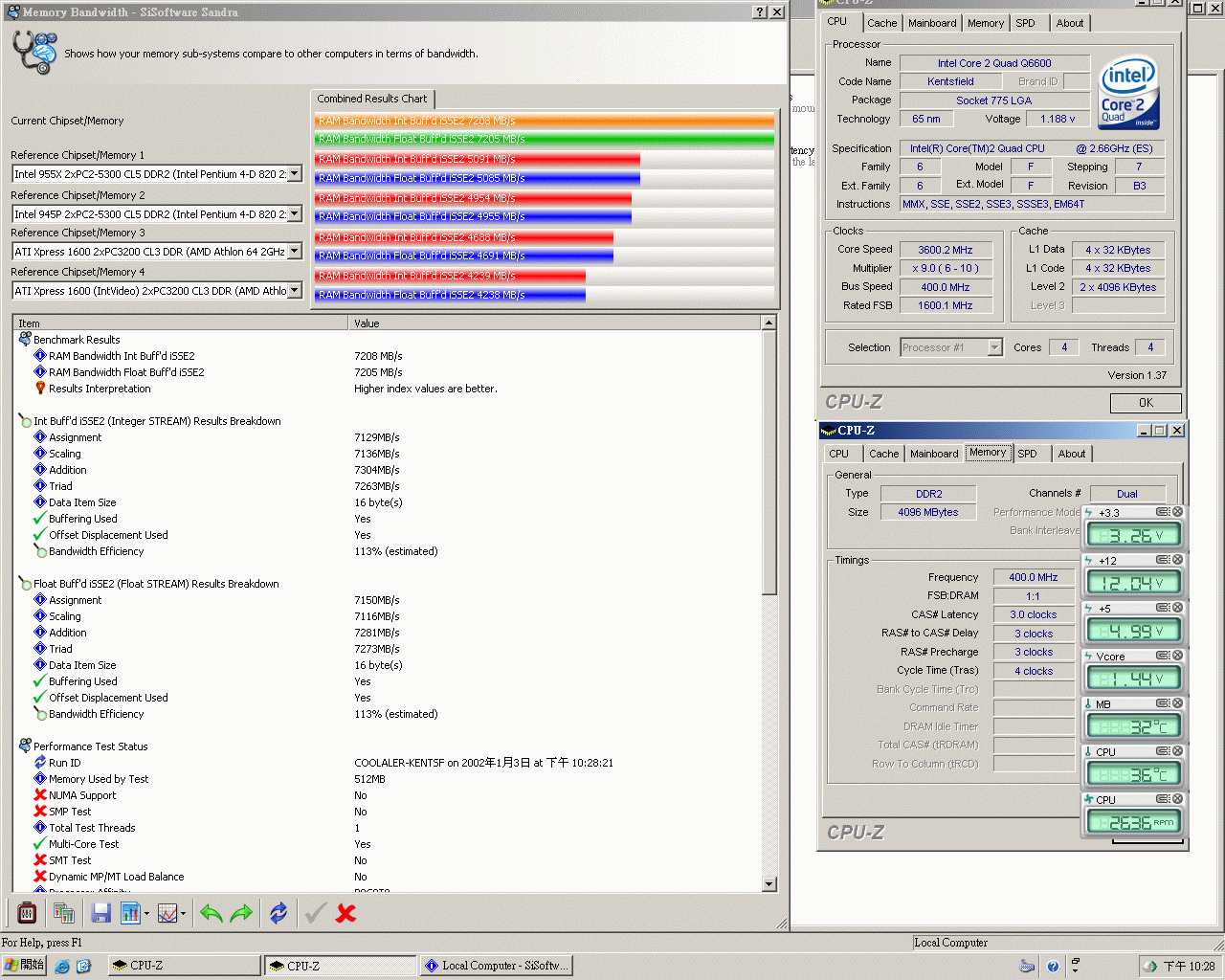The height and width of the screenshot is (980, 1225).
Task: Open Reference Chipset/Memory 3 dropdown
Action: pos(295,252)
